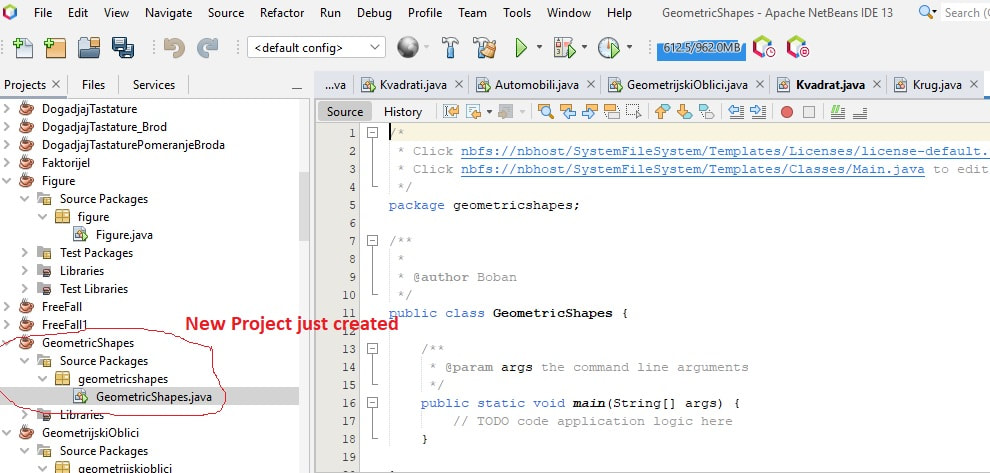Click the Source view button

[x=345, y=112]
